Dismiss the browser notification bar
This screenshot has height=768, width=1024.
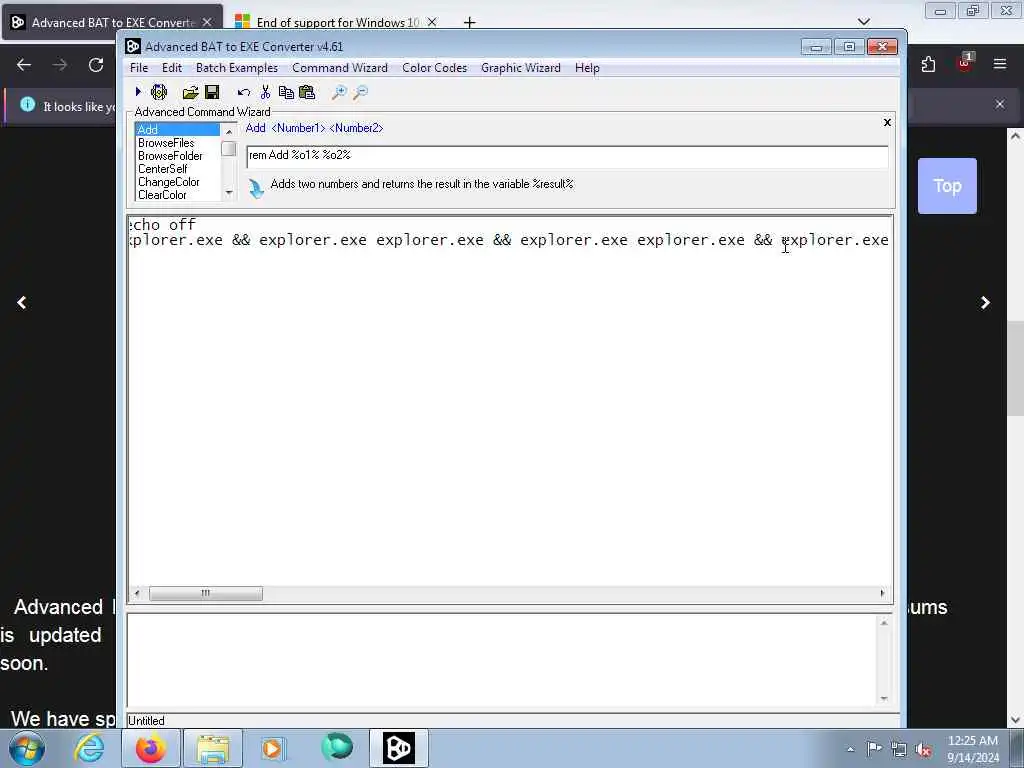pos(1000,104)
